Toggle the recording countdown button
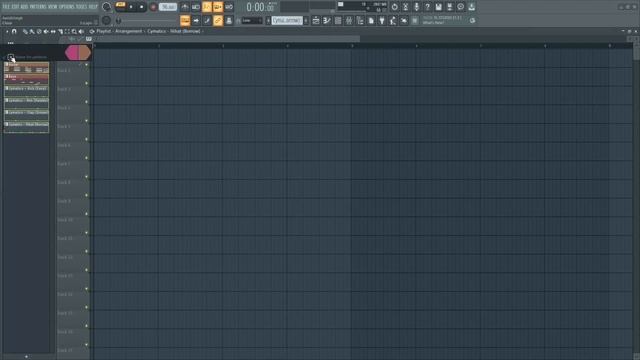 207,7
